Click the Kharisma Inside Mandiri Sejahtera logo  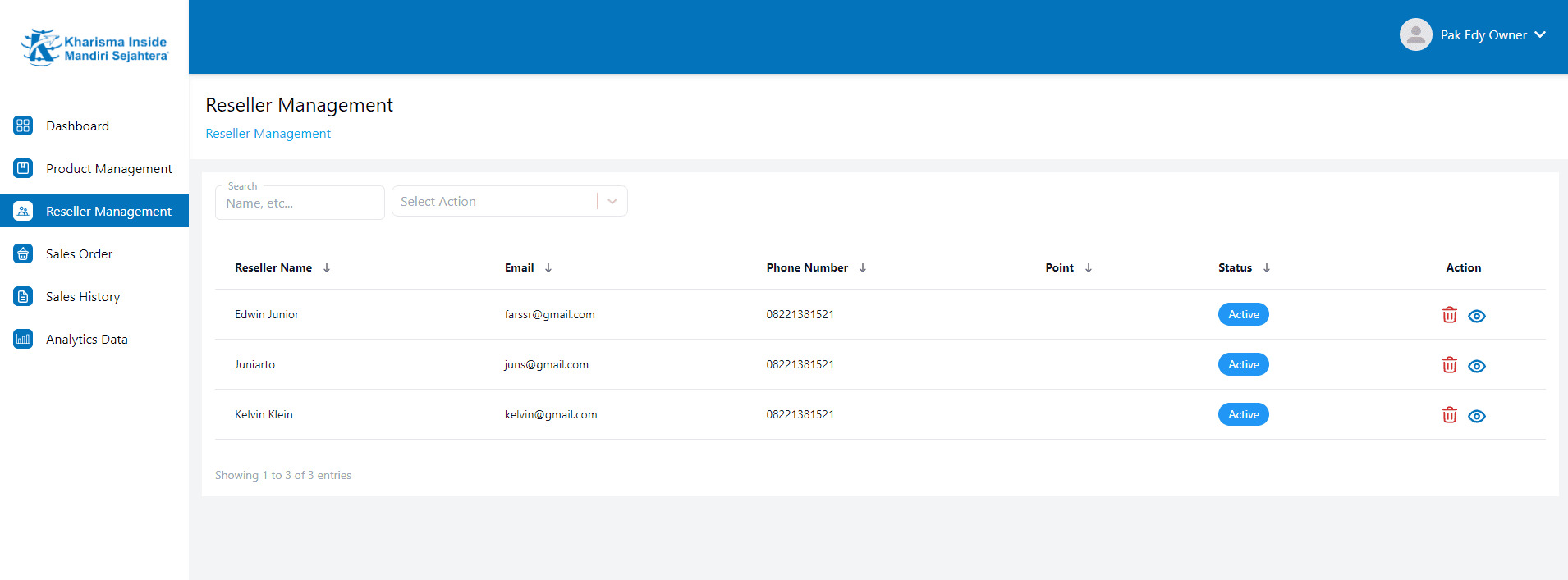coord(94,48)
